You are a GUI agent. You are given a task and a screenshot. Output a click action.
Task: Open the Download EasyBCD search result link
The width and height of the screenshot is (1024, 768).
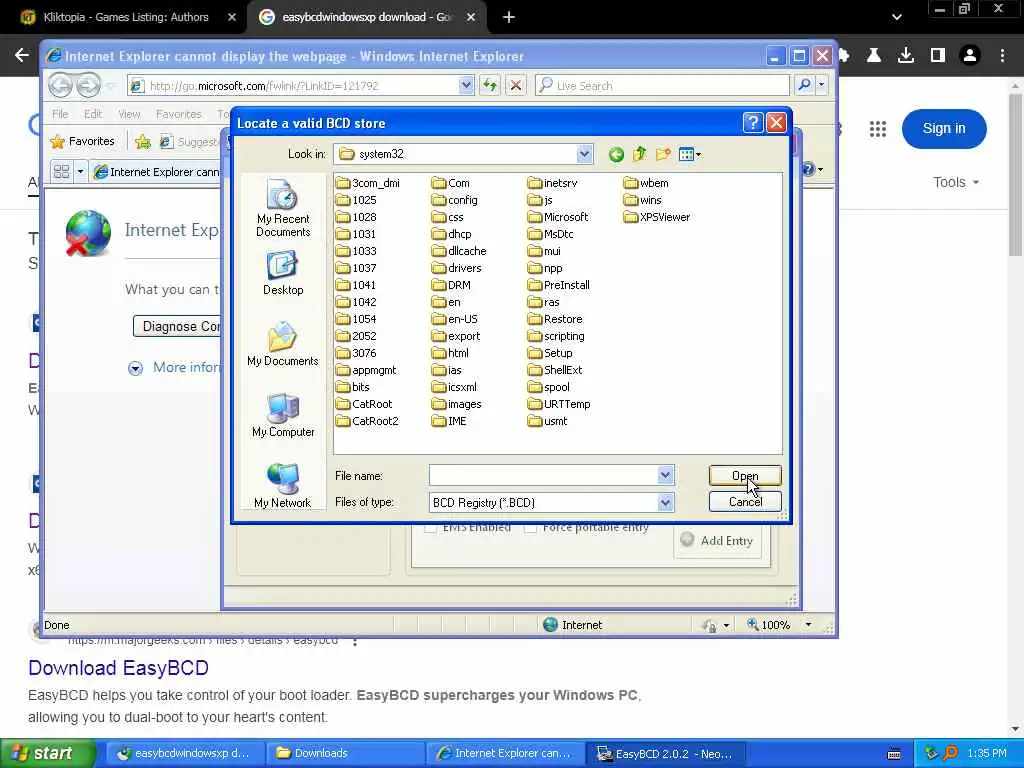tap(118, 668)
